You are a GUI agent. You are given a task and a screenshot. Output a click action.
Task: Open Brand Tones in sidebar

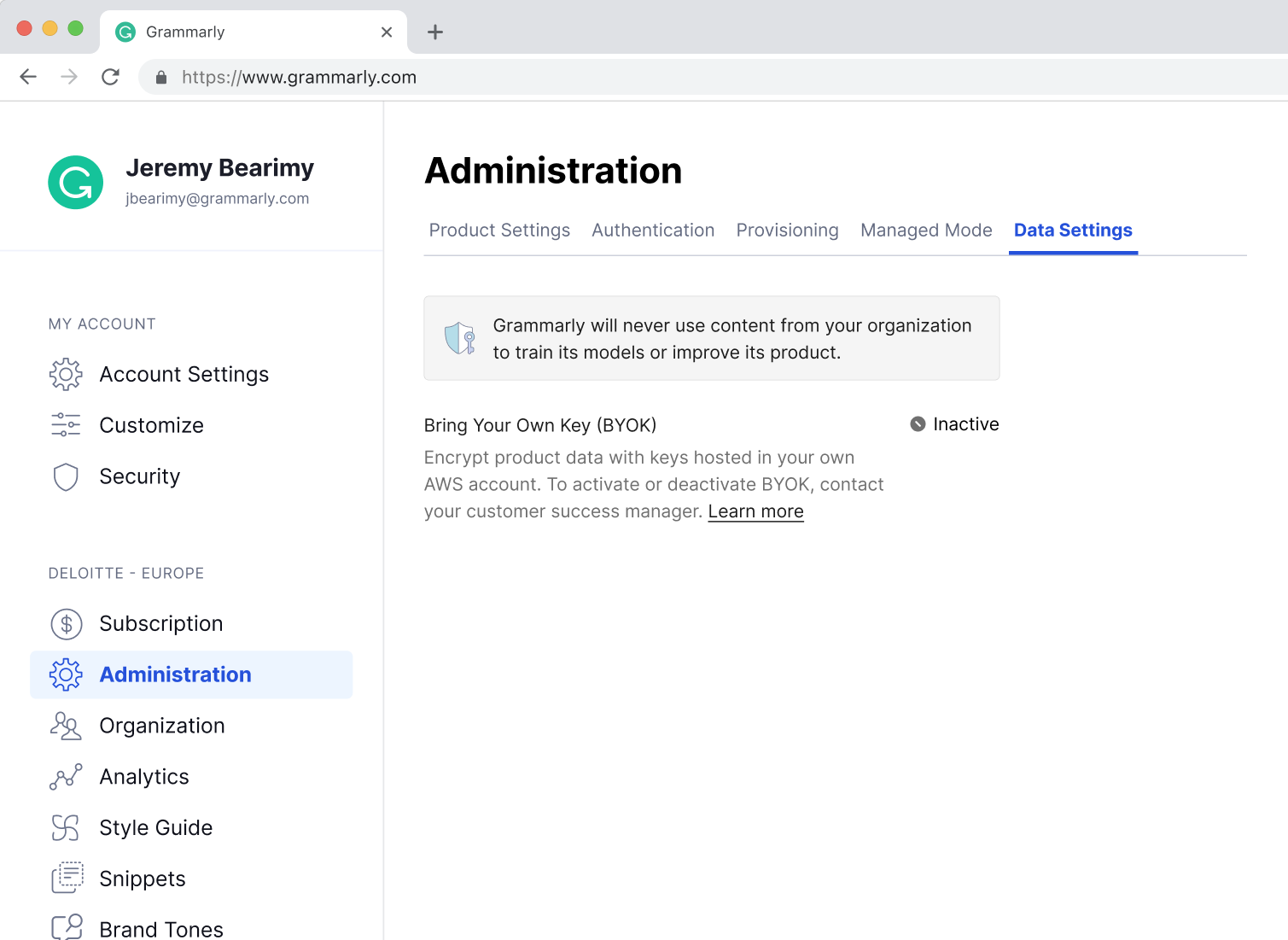pos(160,929)
